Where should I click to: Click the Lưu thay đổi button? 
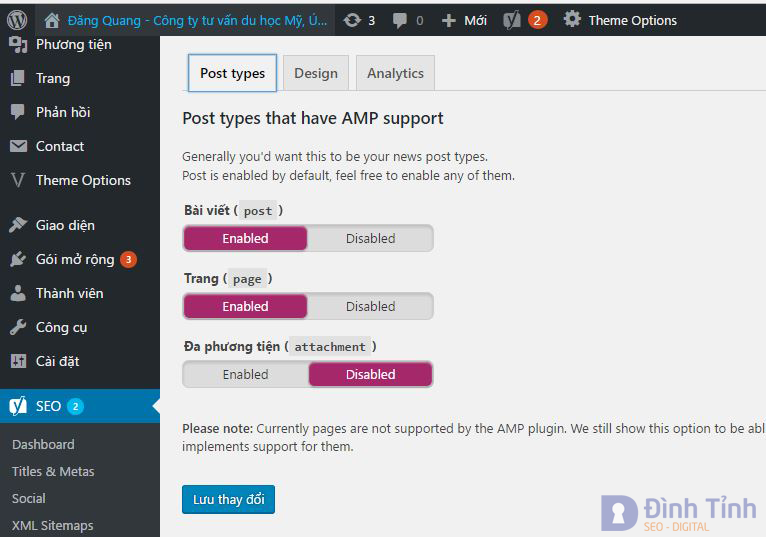tap(228, 499)
